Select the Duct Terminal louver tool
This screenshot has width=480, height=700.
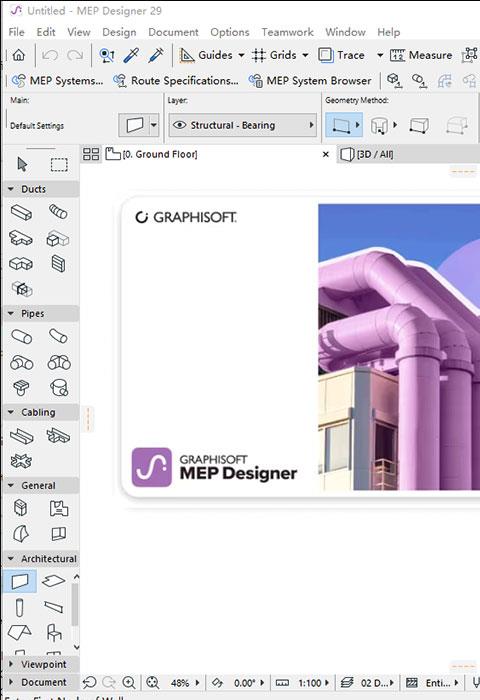(x=58, y=263)
